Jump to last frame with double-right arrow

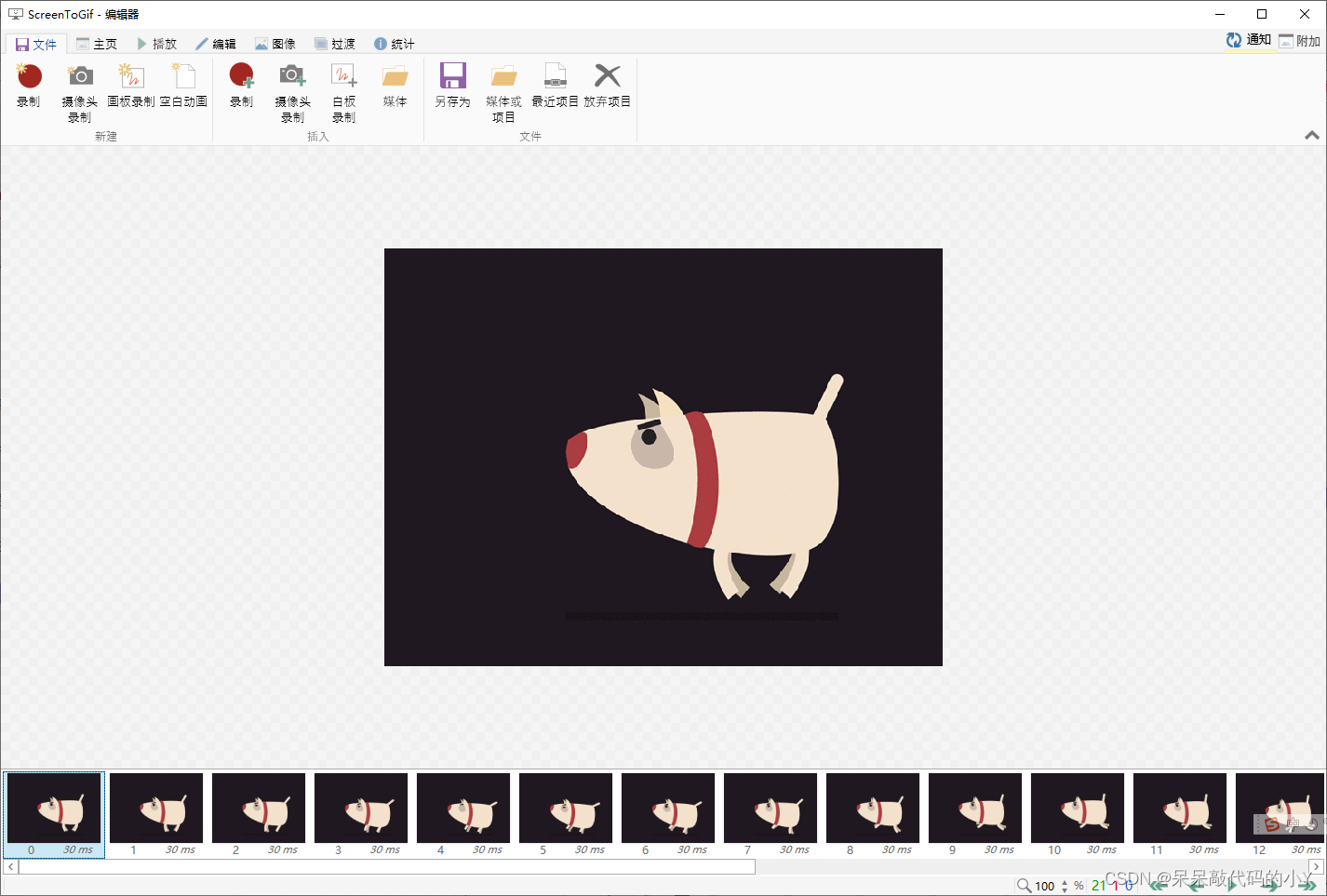point(1307,886)
